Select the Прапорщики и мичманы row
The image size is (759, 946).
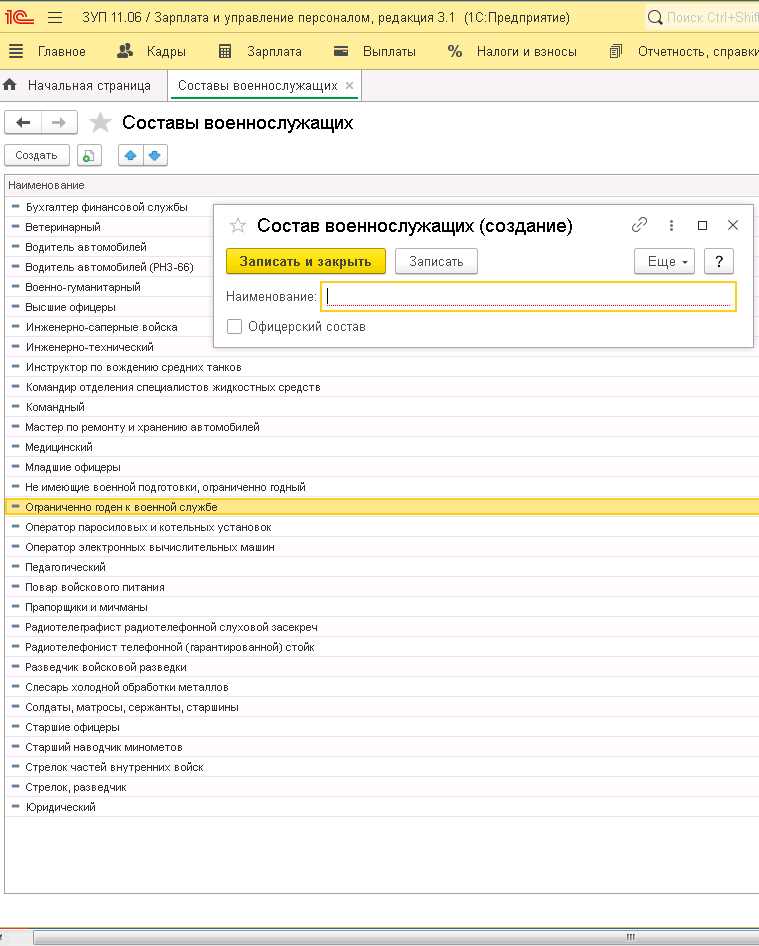click(x=380, y=607)
